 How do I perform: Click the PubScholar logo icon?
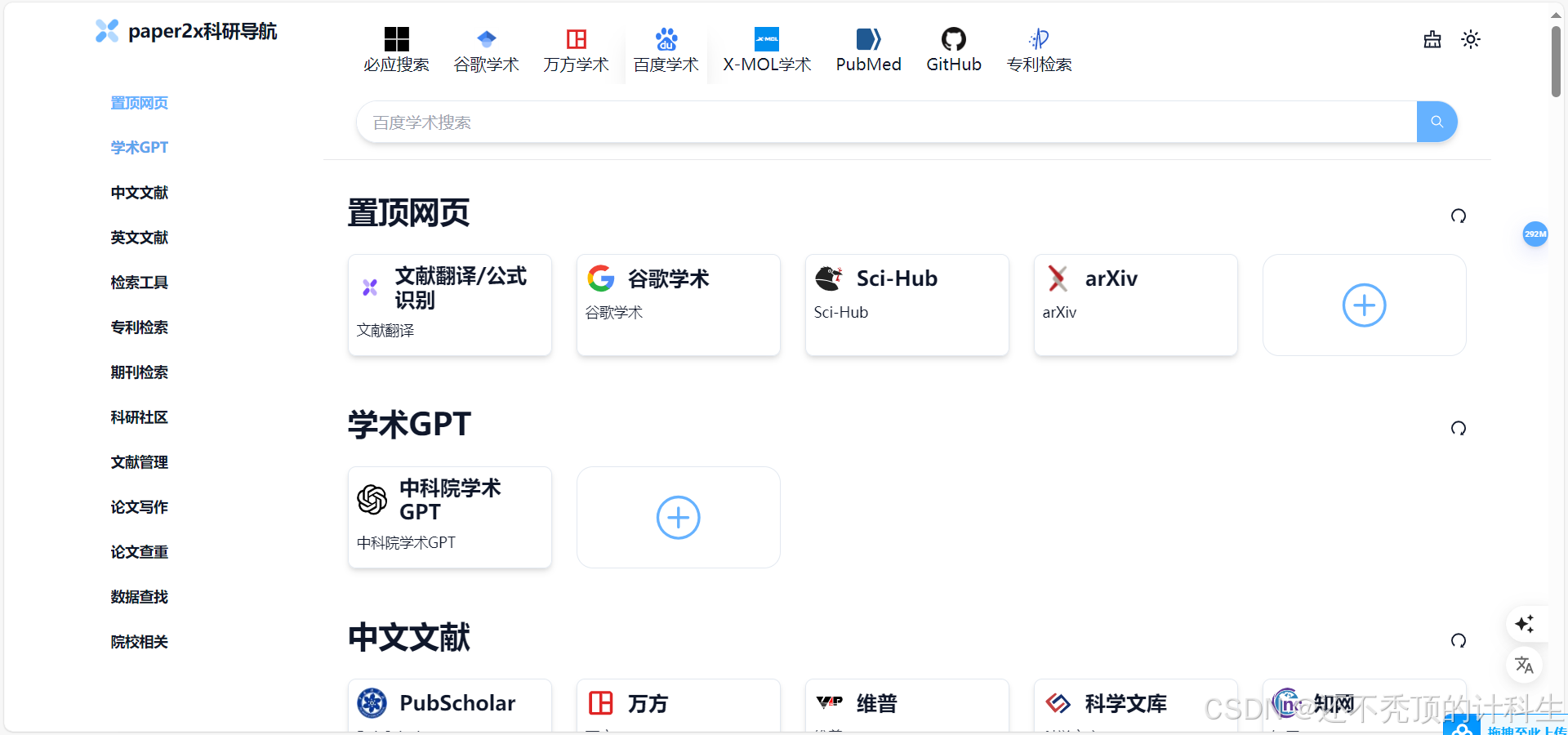coord(372,702)
